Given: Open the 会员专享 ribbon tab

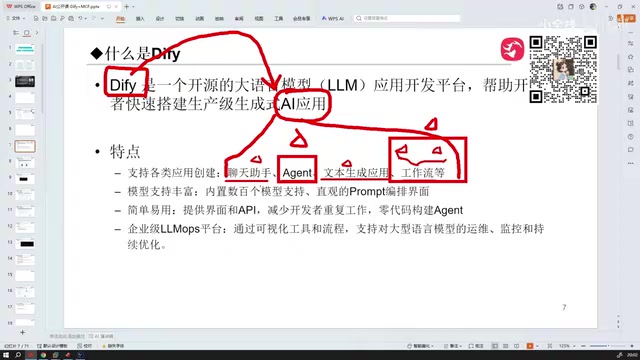Looking at the screenshot, I should (x=302, y=19).
